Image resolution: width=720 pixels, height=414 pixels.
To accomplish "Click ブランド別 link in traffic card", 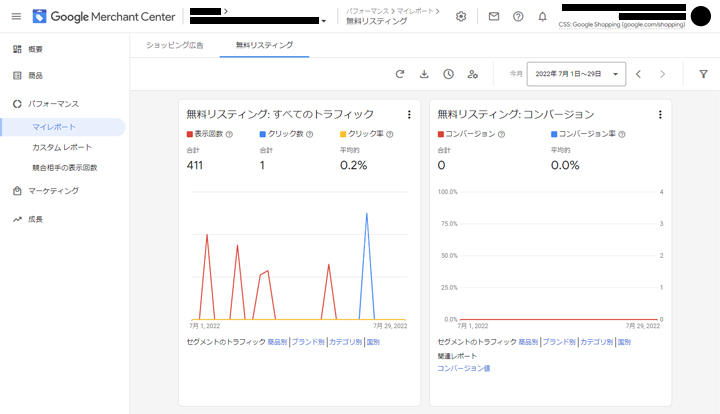I will tap(307, 342).
